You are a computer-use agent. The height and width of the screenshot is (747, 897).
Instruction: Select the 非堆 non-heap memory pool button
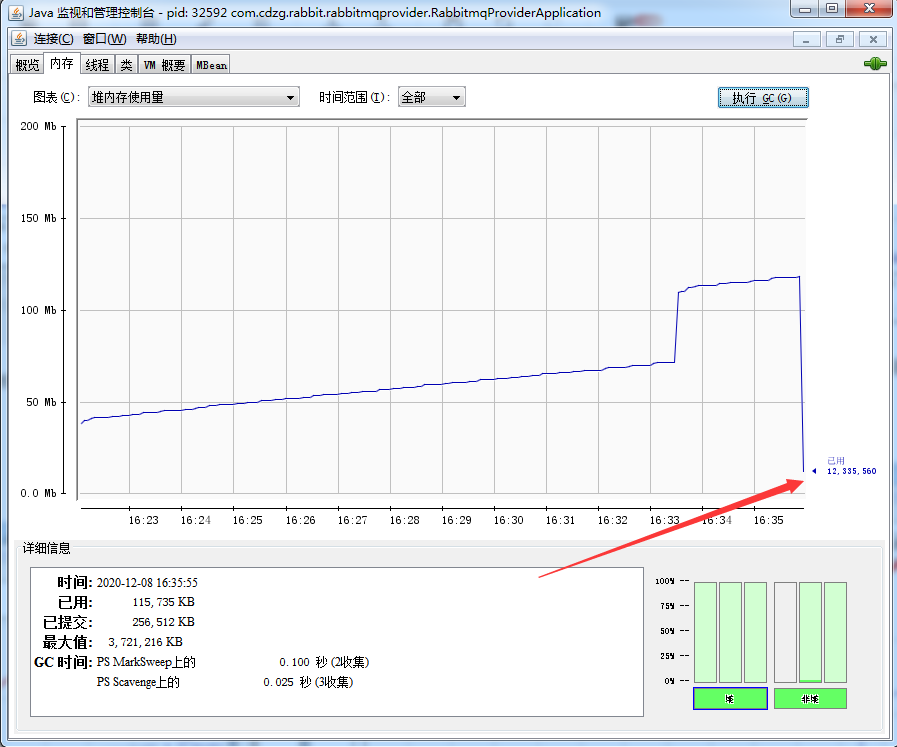[x=810, y=698]
